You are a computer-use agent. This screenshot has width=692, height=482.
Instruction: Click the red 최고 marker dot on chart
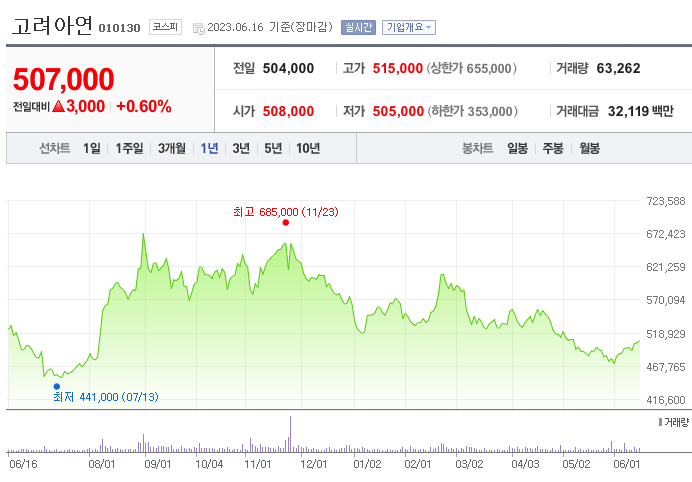pos(286,222)
